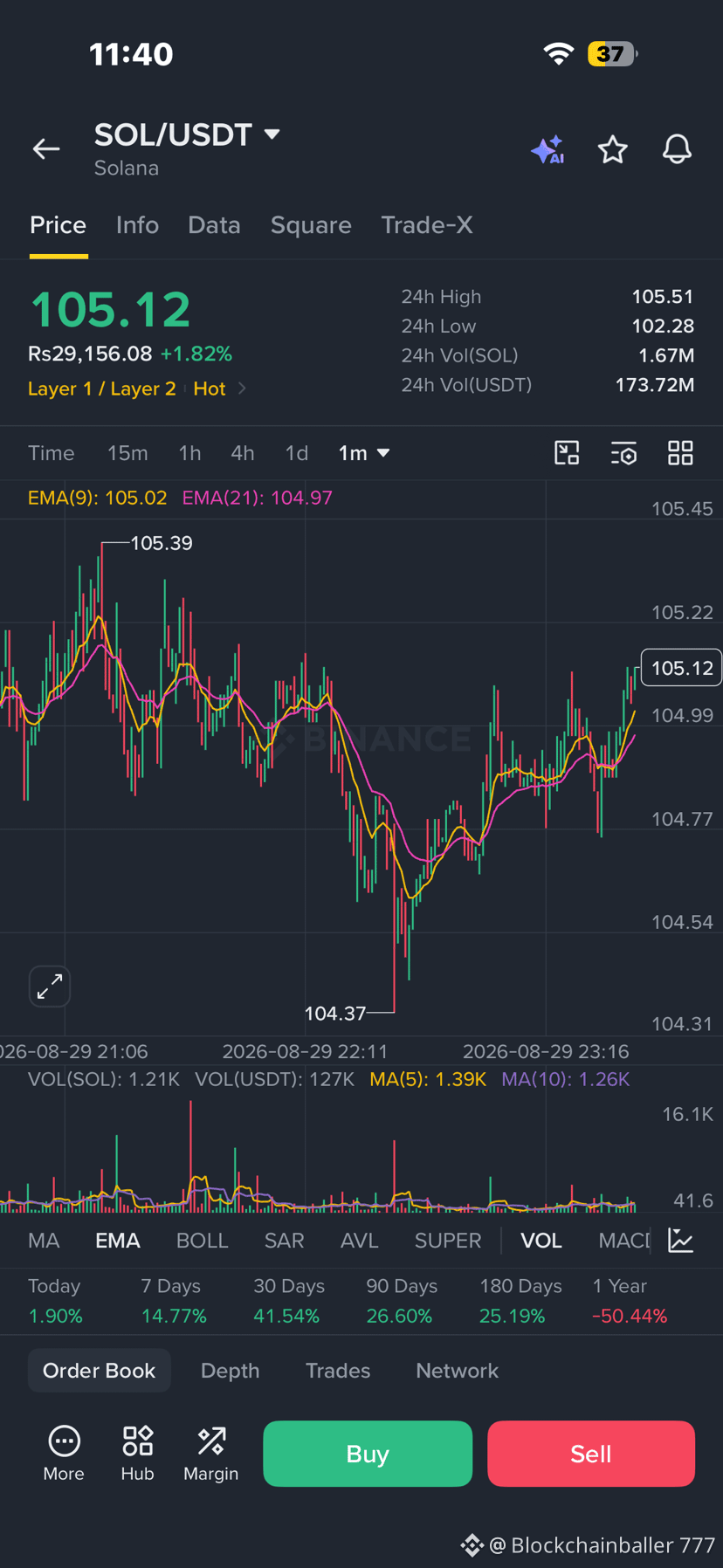Tap the back arrow icon
This screenshot has height=1568, width=723.
click(x=46, y=149)
